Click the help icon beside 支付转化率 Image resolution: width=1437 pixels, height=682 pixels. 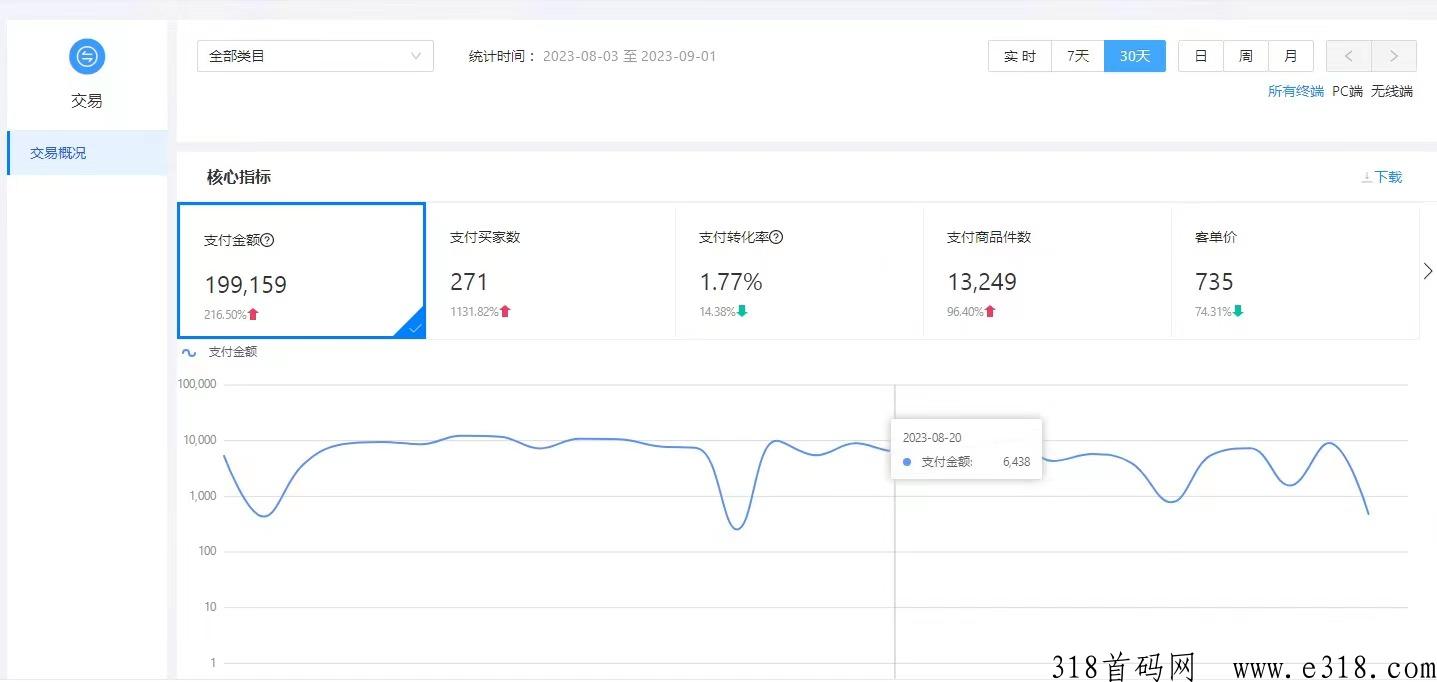[x=776, y=237]
